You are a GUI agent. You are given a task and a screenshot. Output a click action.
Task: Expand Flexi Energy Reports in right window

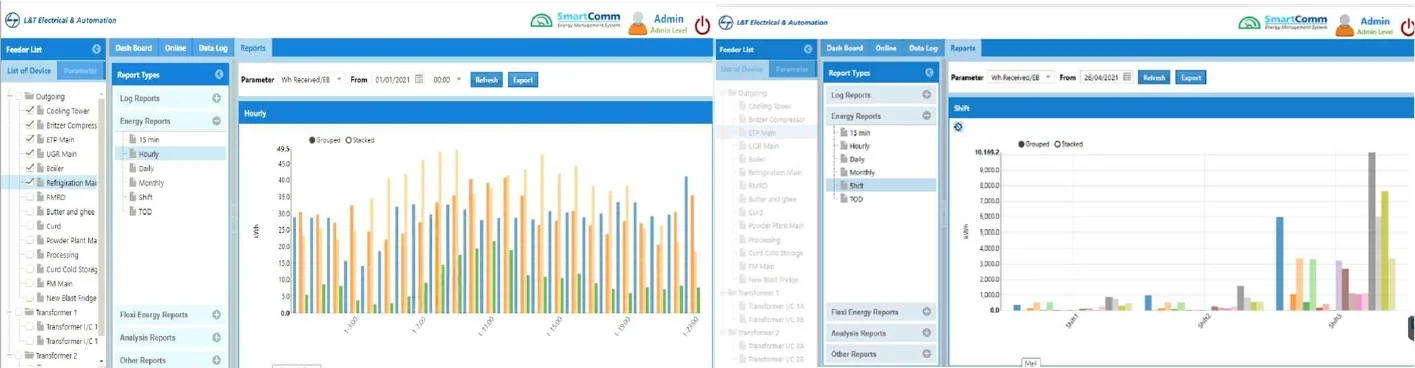(x=927, y=312)
